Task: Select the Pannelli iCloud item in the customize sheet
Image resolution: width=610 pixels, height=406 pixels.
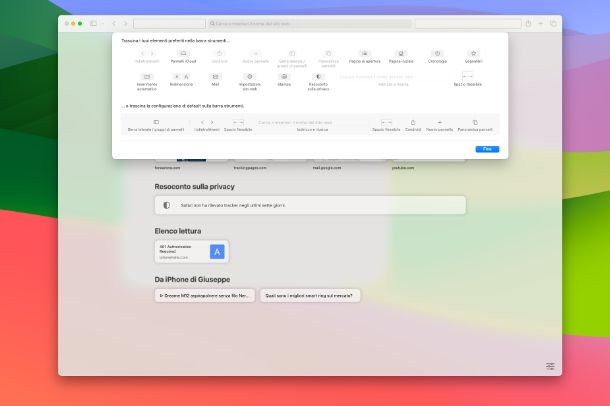Action: tap(183, 57)
